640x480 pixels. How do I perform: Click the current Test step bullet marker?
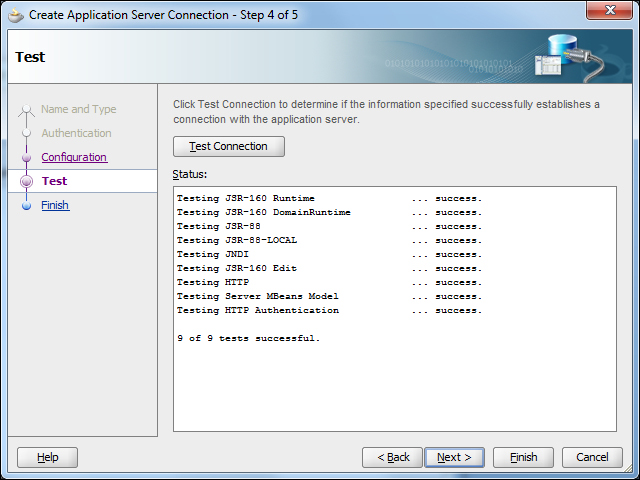tap(27, 181)
